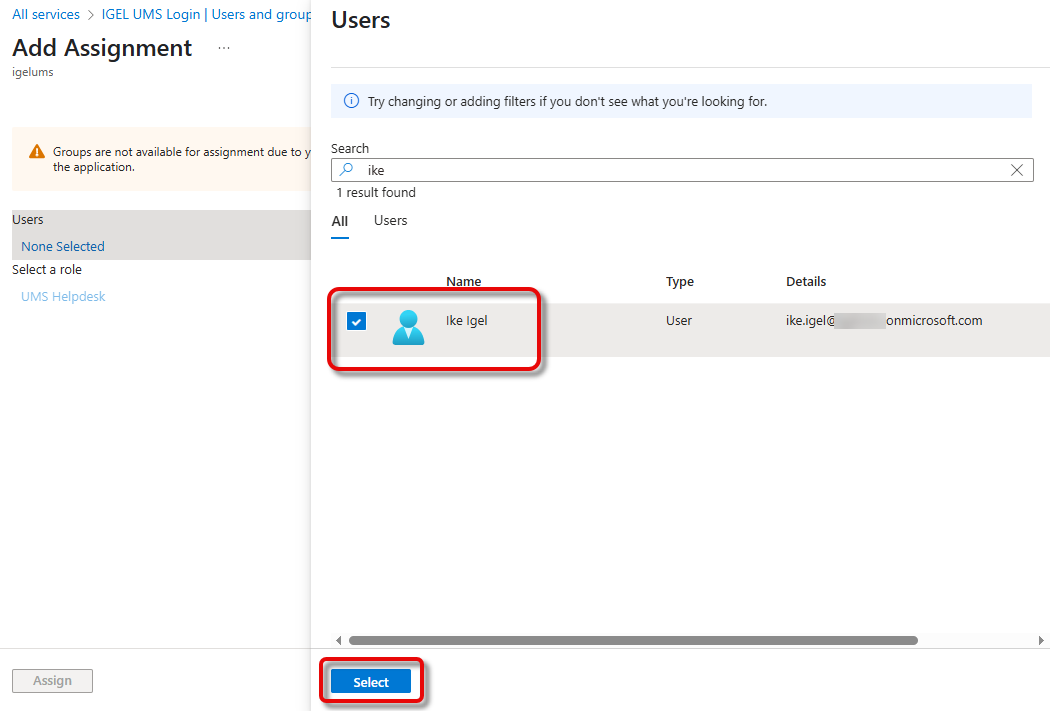Clear the search field with X icon
Screen dimensions: 1050x711
point(1017,170)
